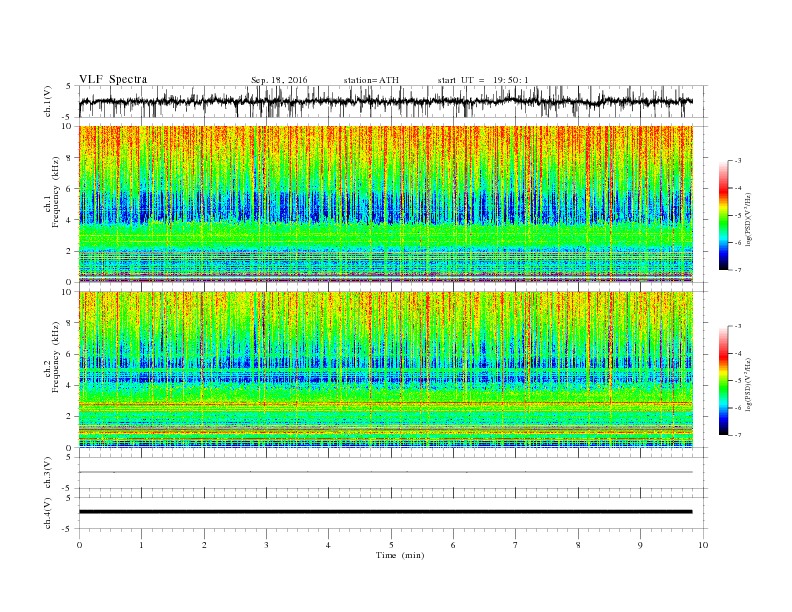Click the 'ch.3(V)' axis label
This screenshot has height=612, width=792.
coord(48,473)
